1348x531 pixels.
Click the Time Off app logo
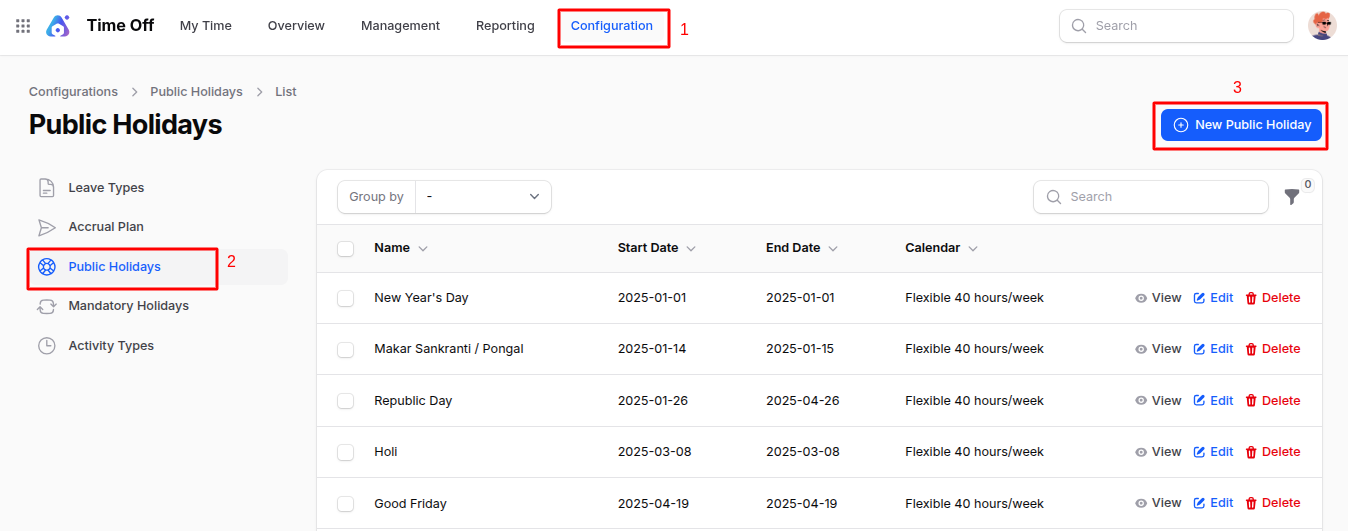58,26
